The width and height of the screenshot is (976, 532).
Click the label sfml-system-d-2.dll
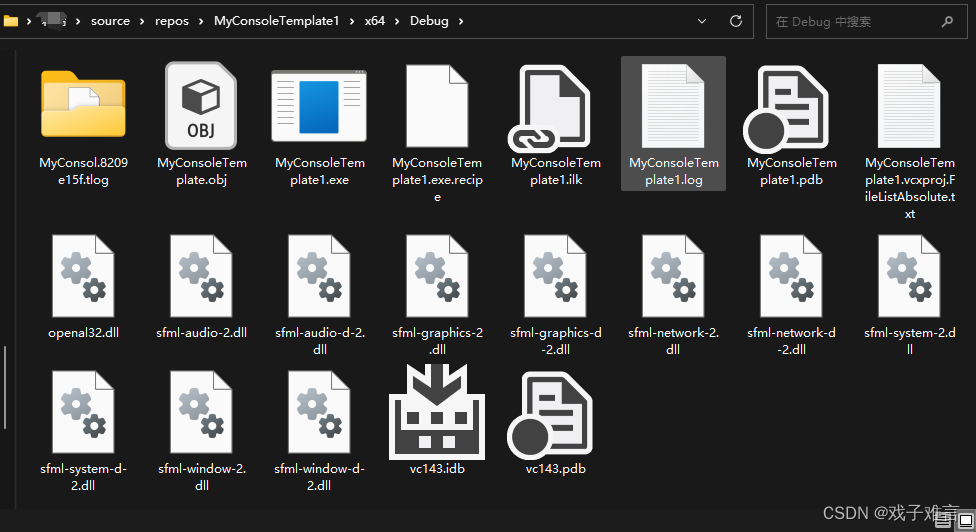(x=83, y=477)
